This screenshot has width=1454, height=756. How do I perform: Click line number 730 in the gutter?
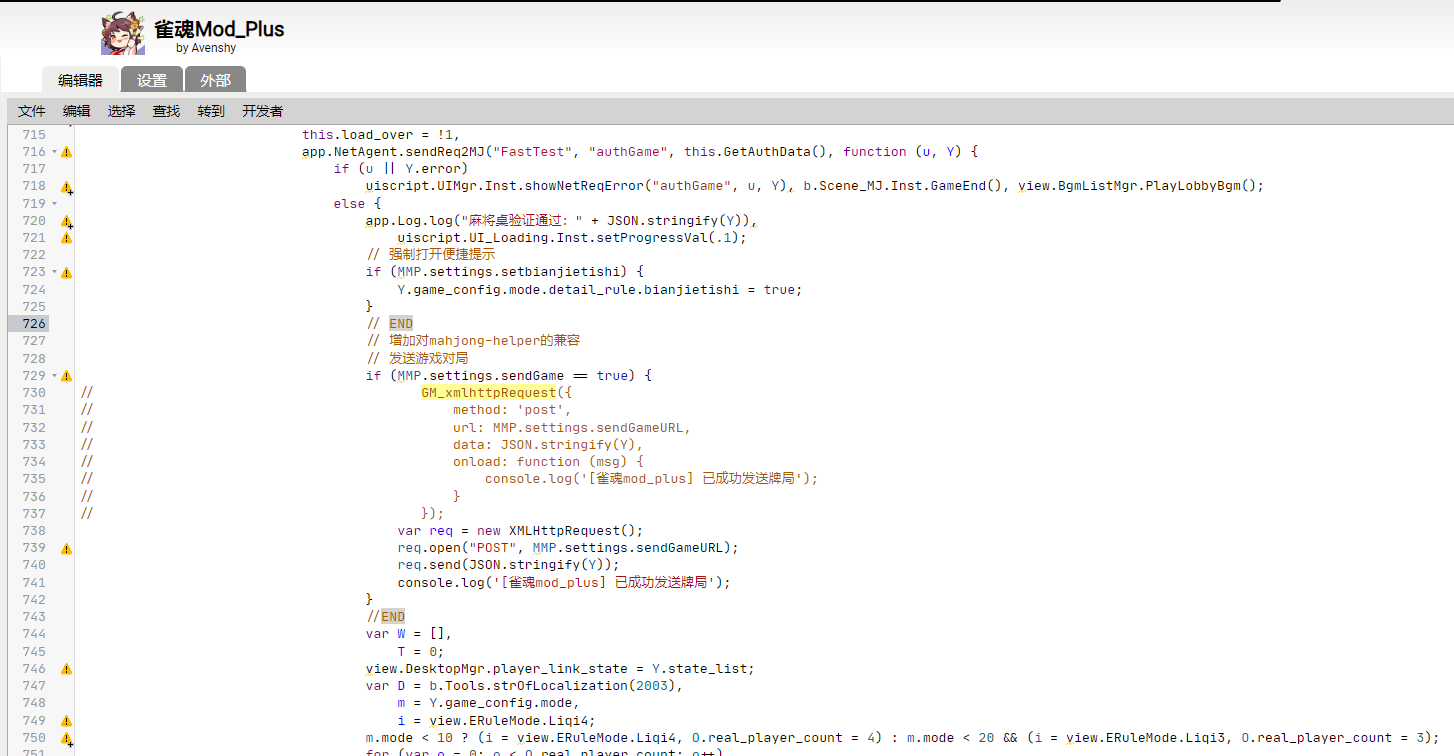click(33, 393)
